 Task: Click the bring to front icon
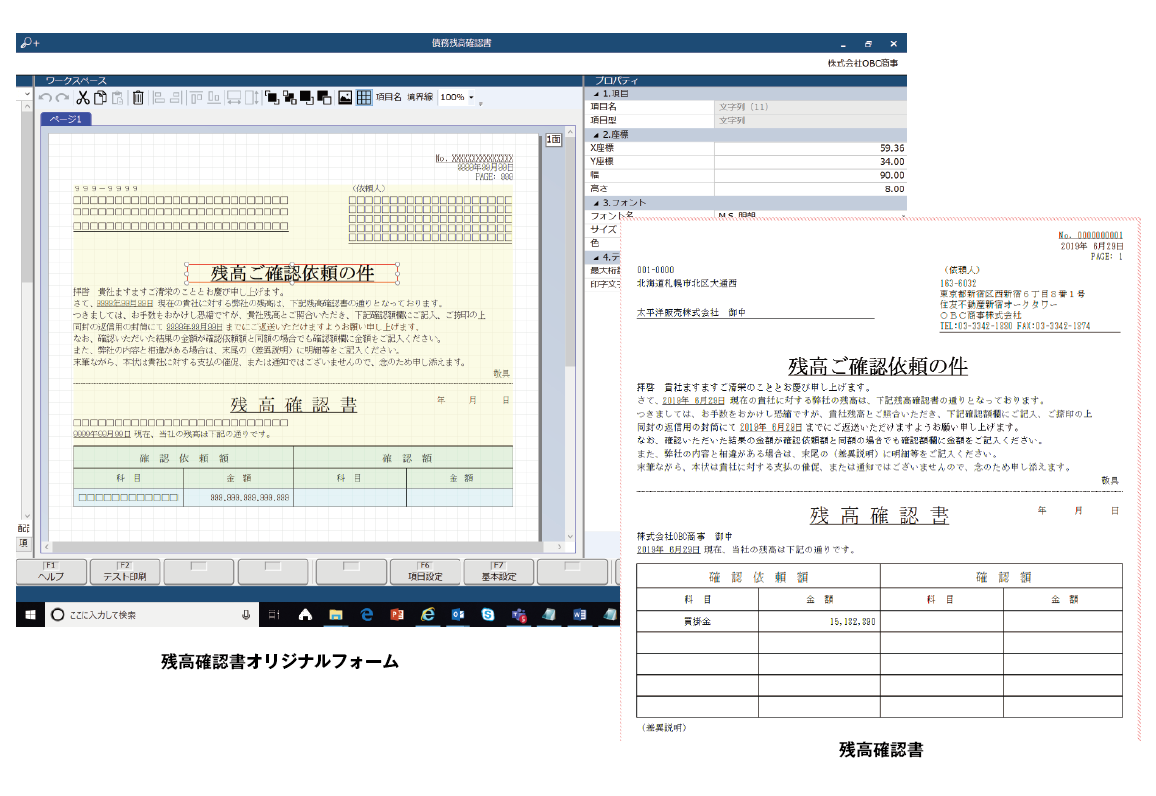pyautogui.click(x=272, y=97)
